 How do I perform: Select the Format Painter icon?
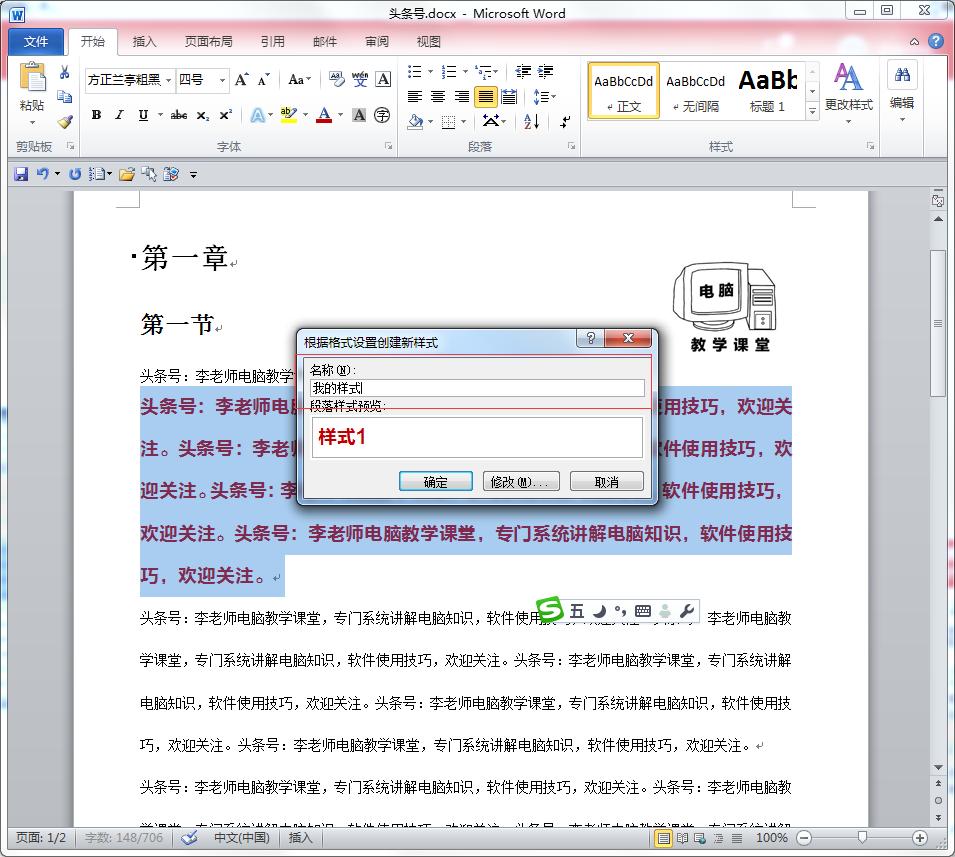tap(63, 122)
